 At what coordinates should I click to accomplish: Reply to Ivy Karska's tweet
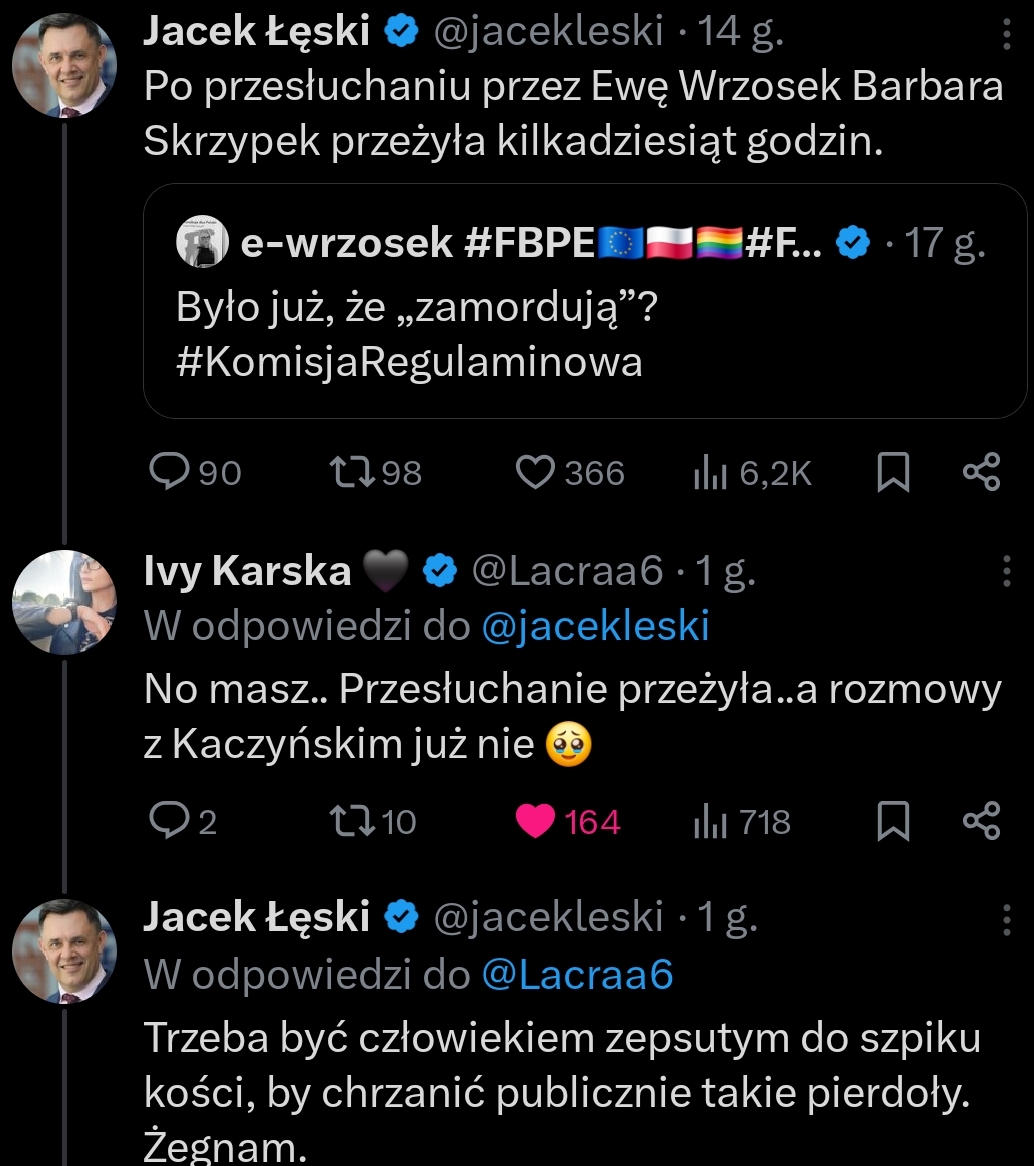pos(166,821)
